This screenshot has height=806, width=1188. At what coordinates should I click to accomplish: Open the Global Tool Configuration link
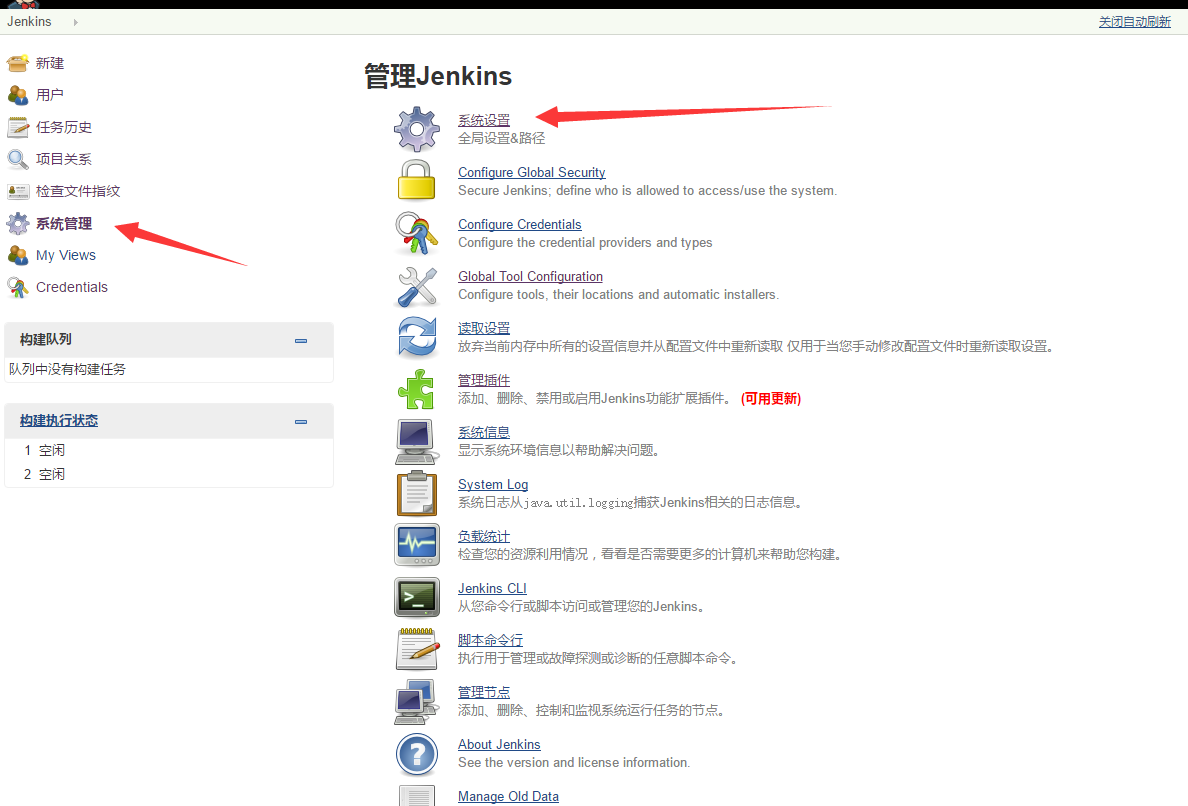530,276
